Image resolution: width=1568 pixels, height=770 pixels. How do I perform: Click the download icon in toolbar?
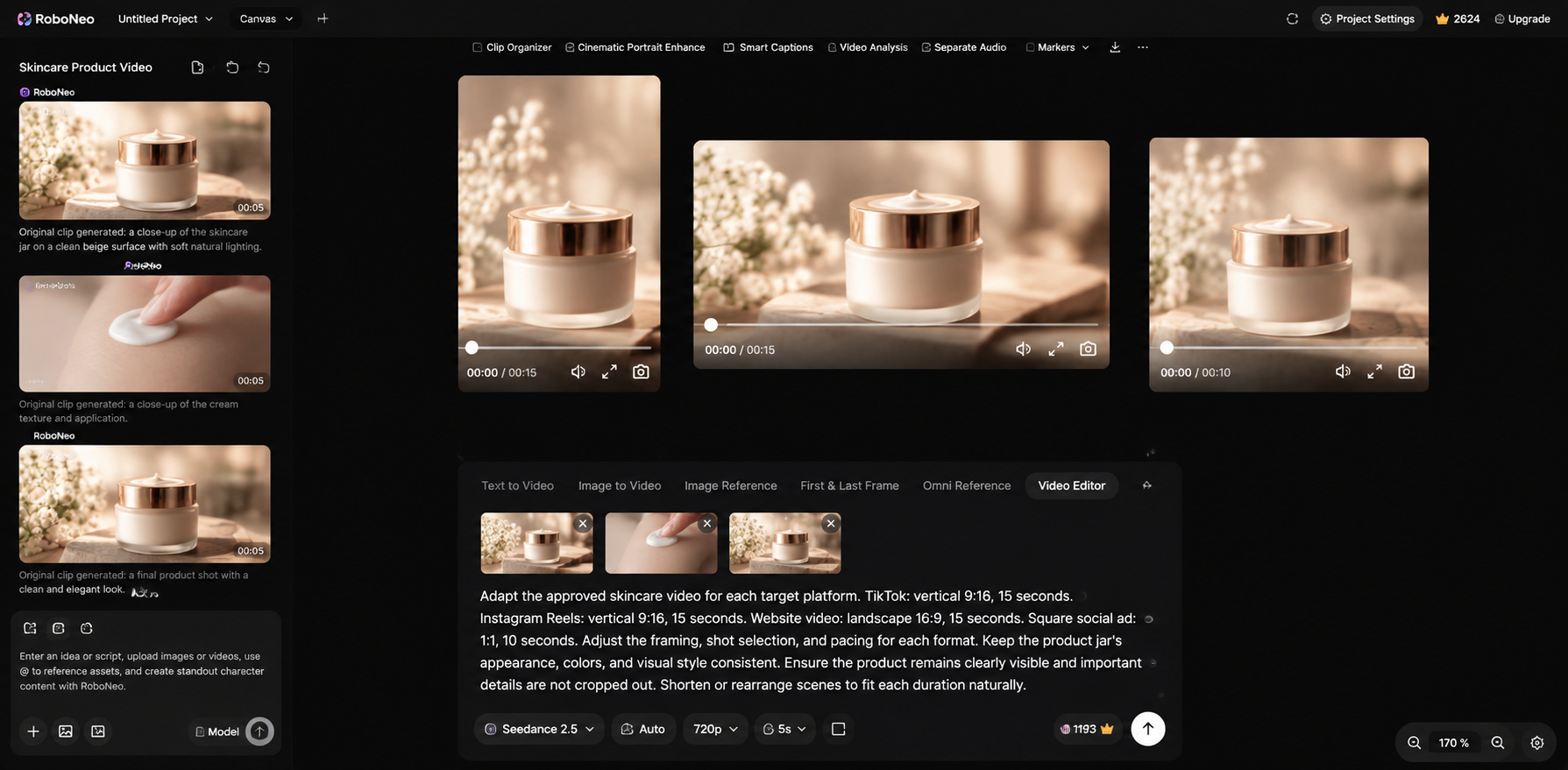[1115, 47]
